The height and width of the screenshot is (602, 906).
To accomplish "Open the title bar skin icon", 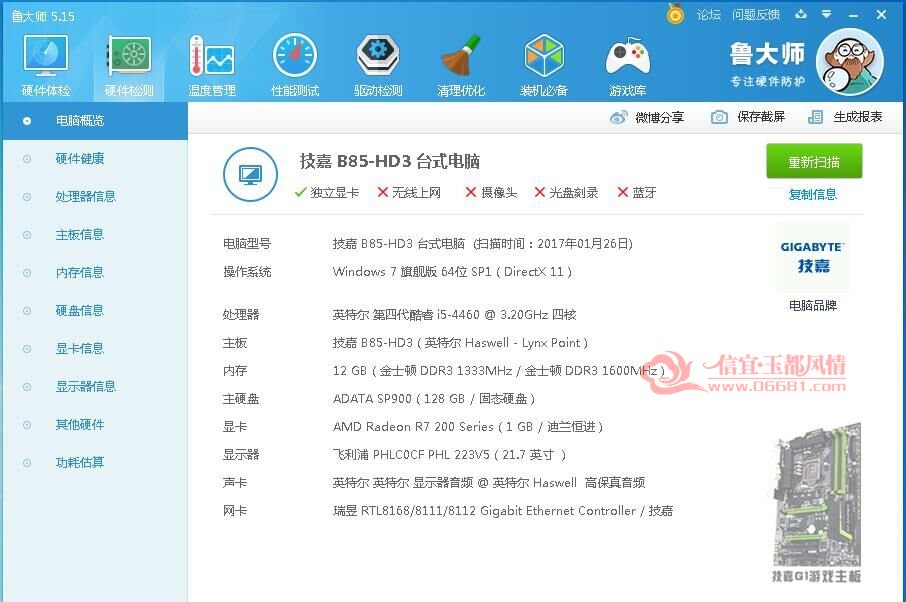I will [801, 14].
